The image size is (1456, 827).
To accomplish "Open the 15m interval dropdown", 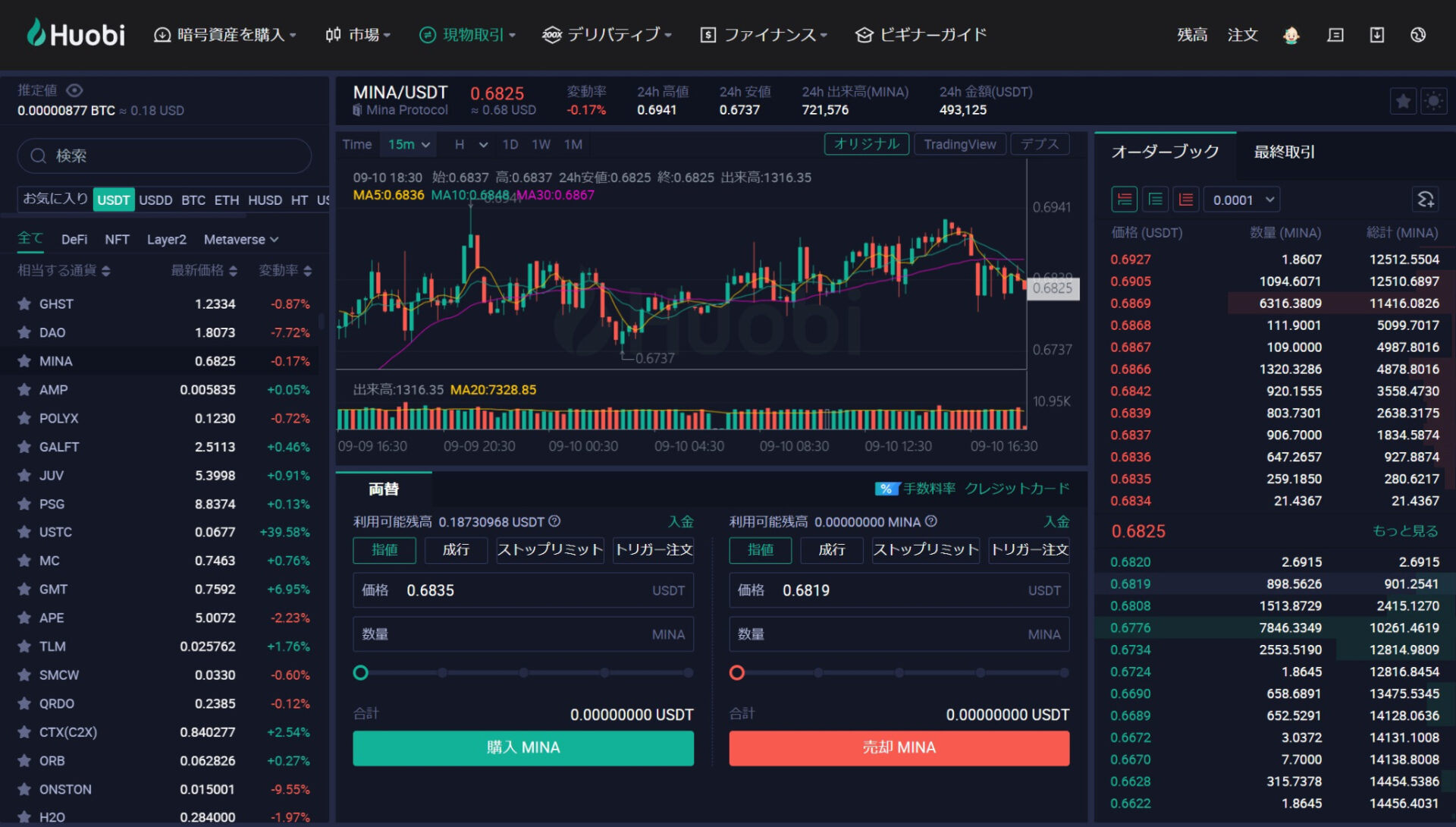I will (x=409, y=144).
